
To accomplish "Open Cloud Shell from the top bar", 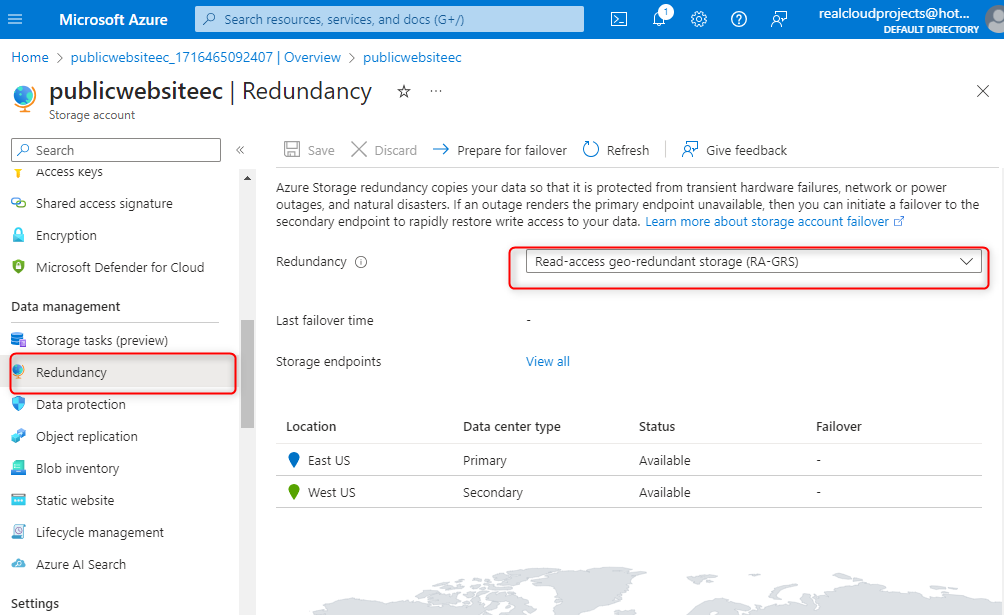I will tap(620, 19).
